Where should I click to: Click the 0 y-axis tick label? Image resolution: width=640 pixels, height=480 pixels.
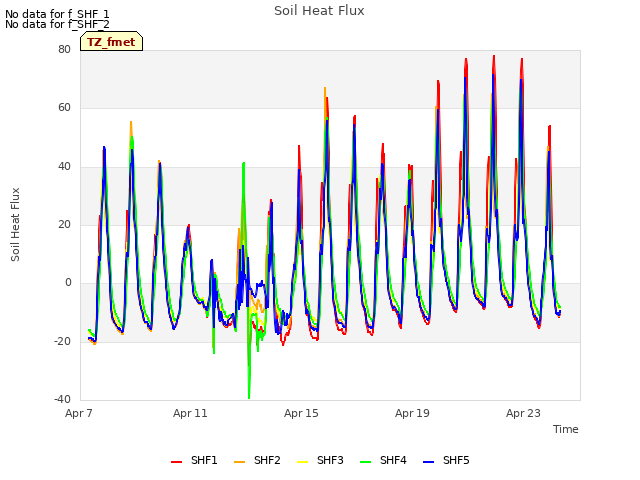68,283
